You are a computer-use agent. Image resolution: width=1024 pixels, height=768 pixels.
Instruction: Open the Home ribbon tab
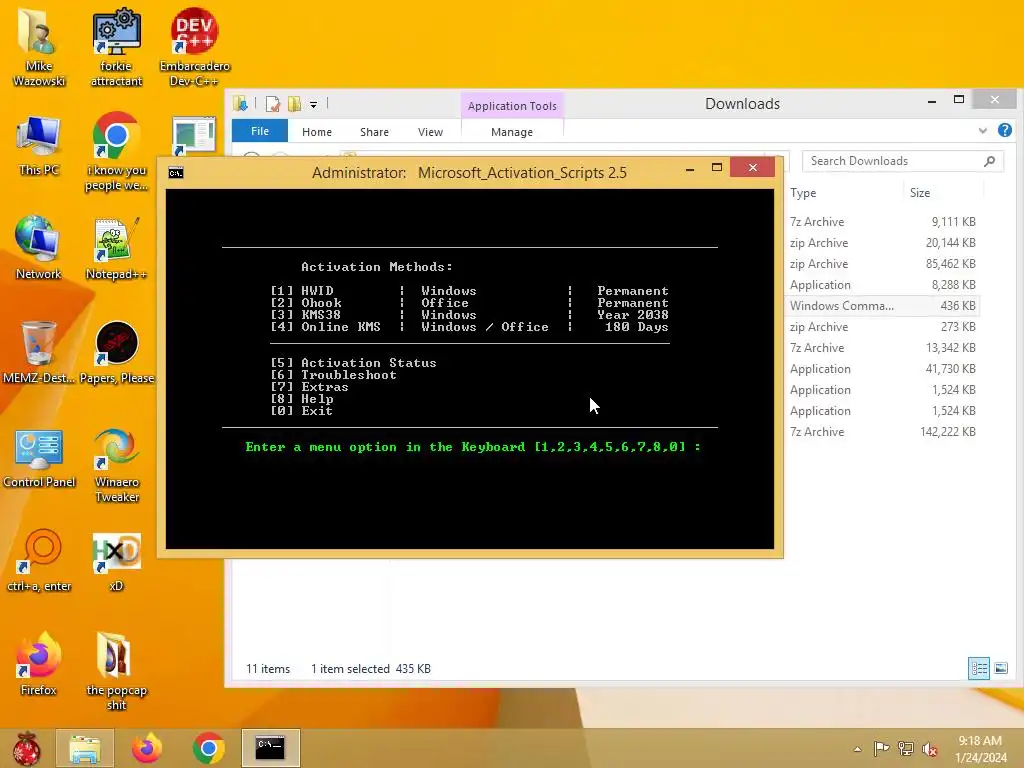317,132
